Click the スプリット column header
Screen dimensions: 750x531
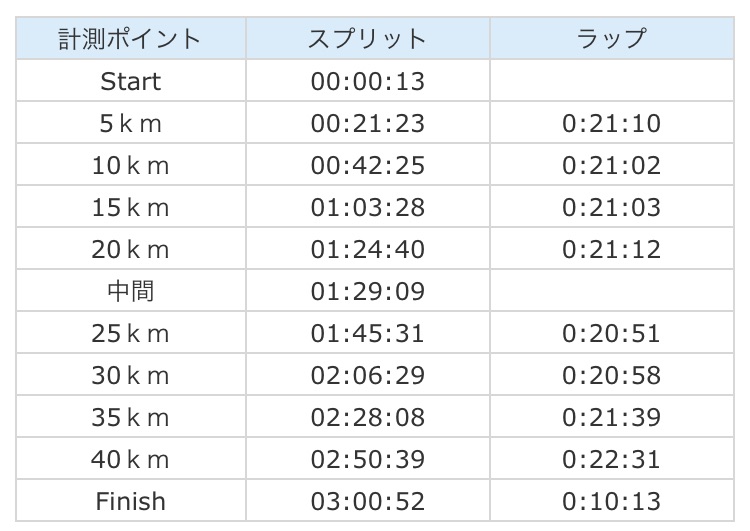point(367,38)
